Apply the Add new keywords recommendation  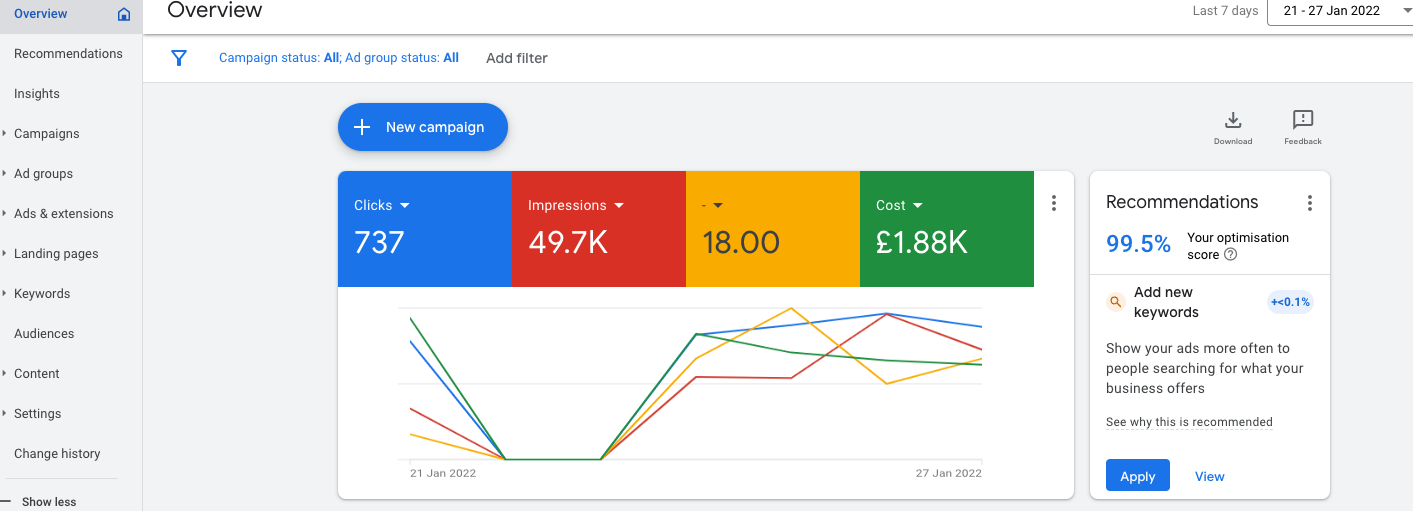(x=1137, y=476)
